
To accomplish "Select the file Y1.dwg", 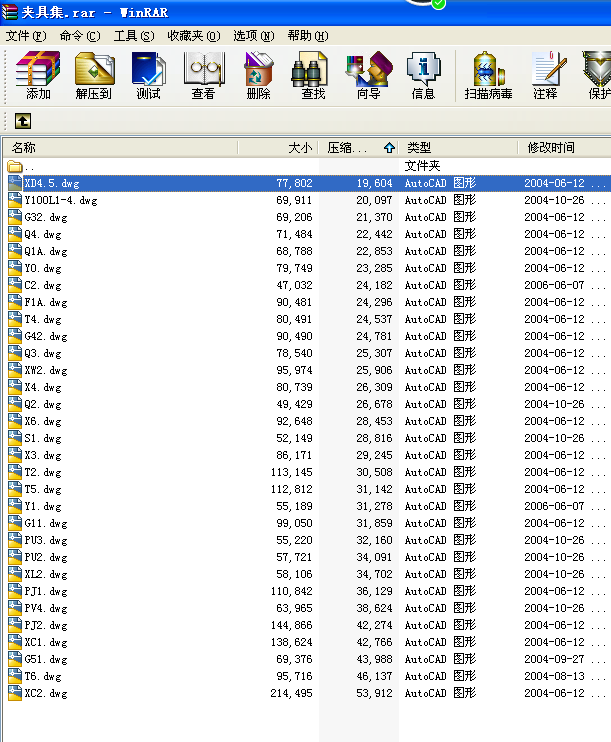I will (43, 506).
